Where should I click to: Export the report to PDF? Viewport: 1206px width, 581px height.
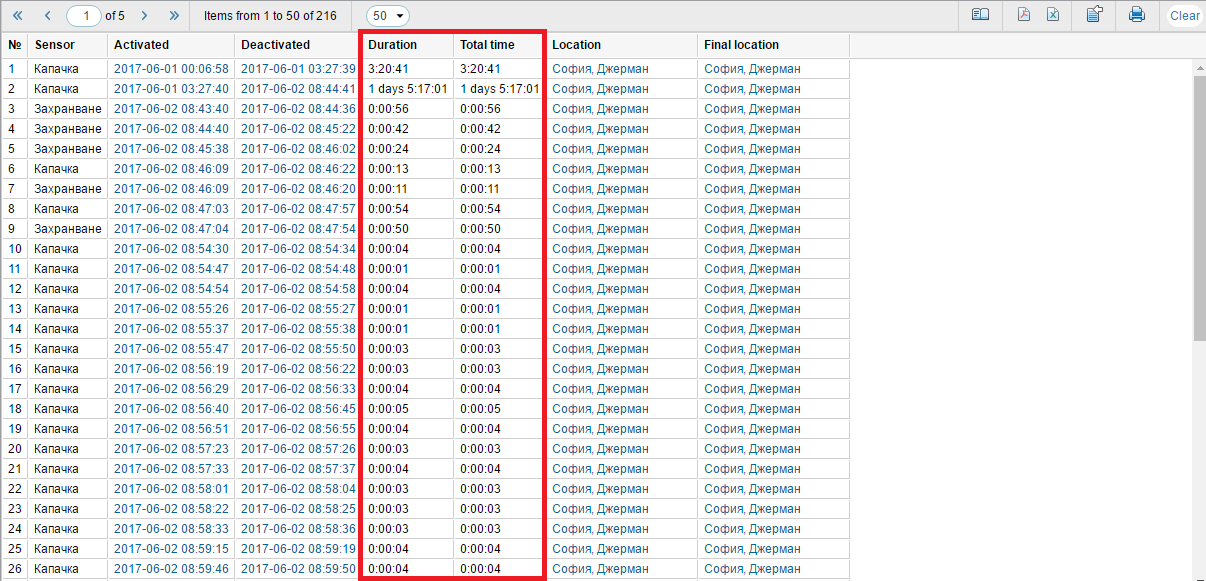1024,15
